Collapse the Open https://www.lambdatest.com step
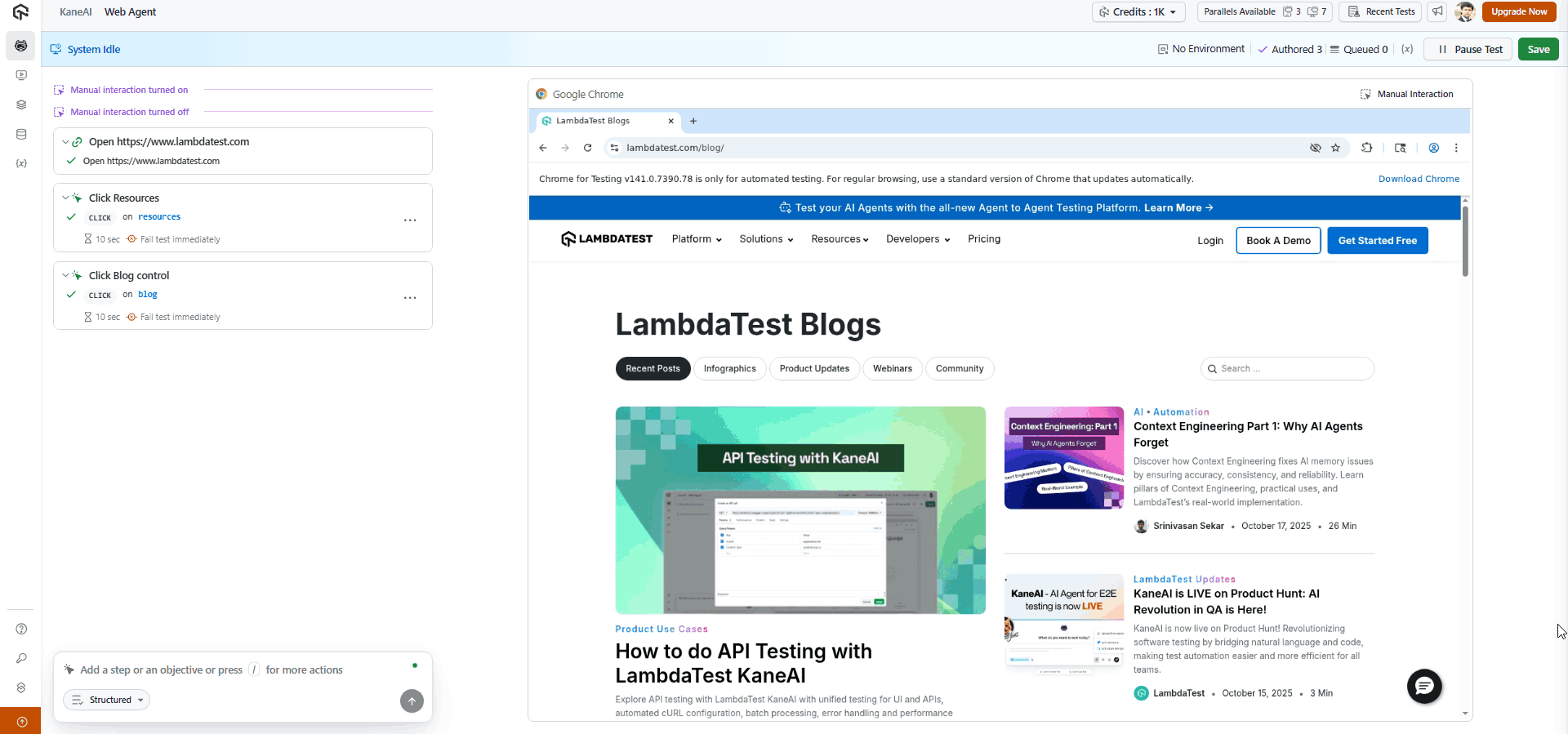Image resolution: width=1568 pixels, height=734 pixels. point(65,142)
